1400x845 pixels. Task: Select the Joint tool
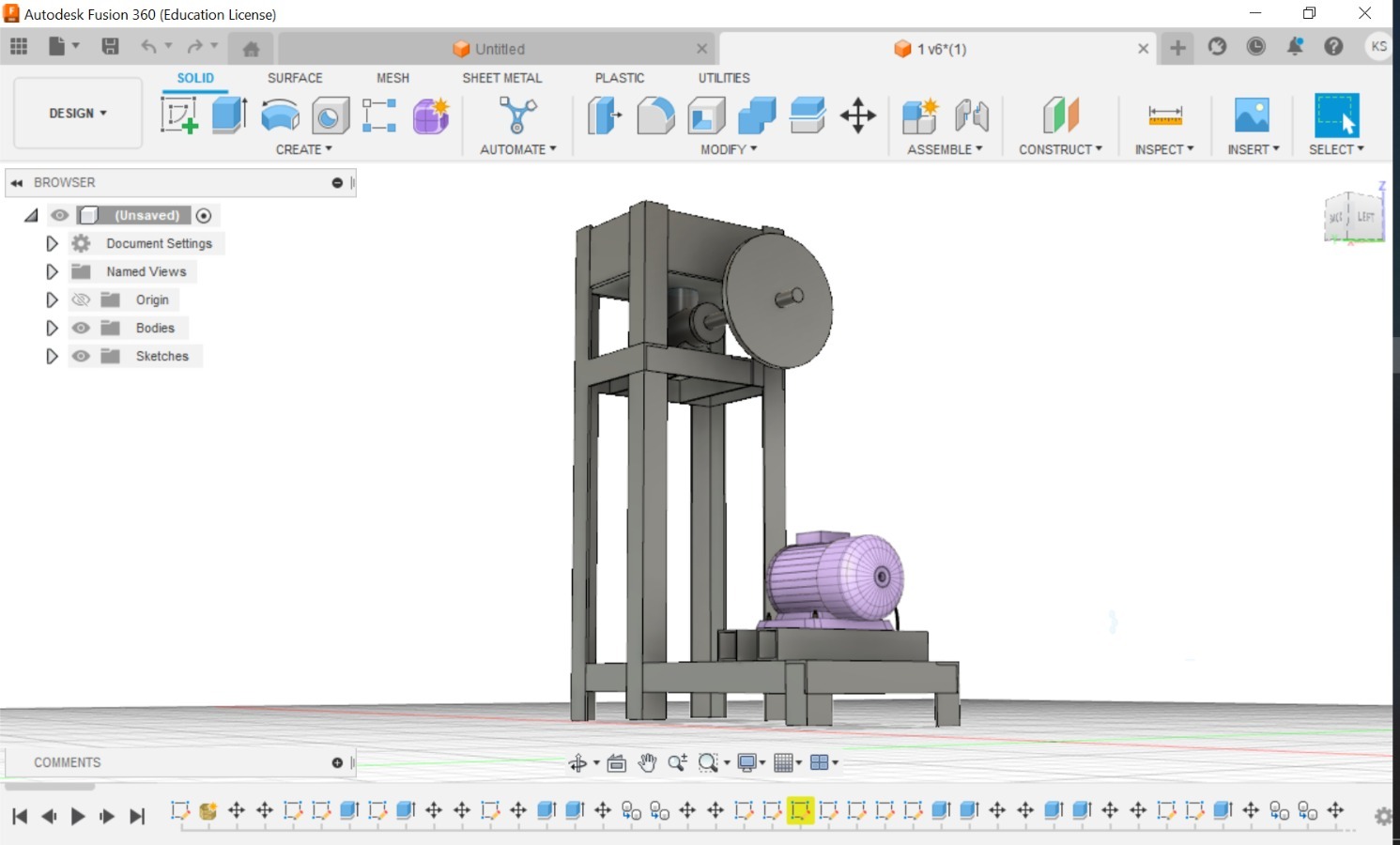tap(972, 116)
